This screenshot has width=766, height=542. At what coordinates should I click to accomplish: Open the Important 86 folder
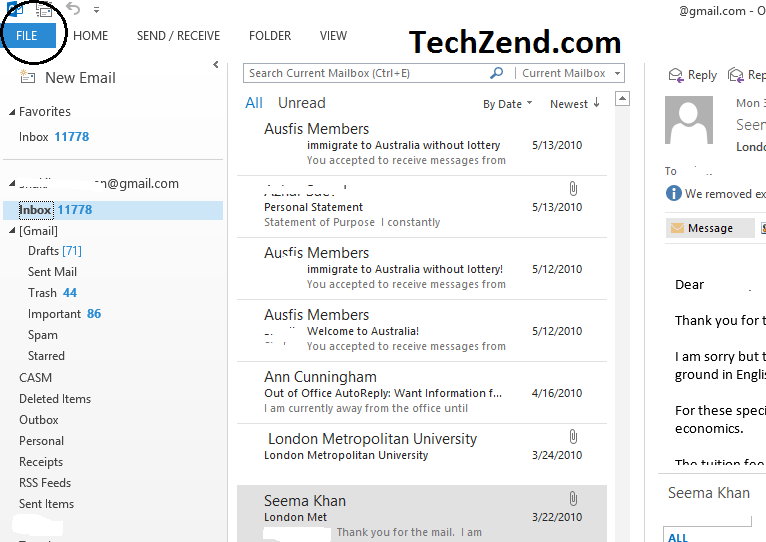(64, 314)
